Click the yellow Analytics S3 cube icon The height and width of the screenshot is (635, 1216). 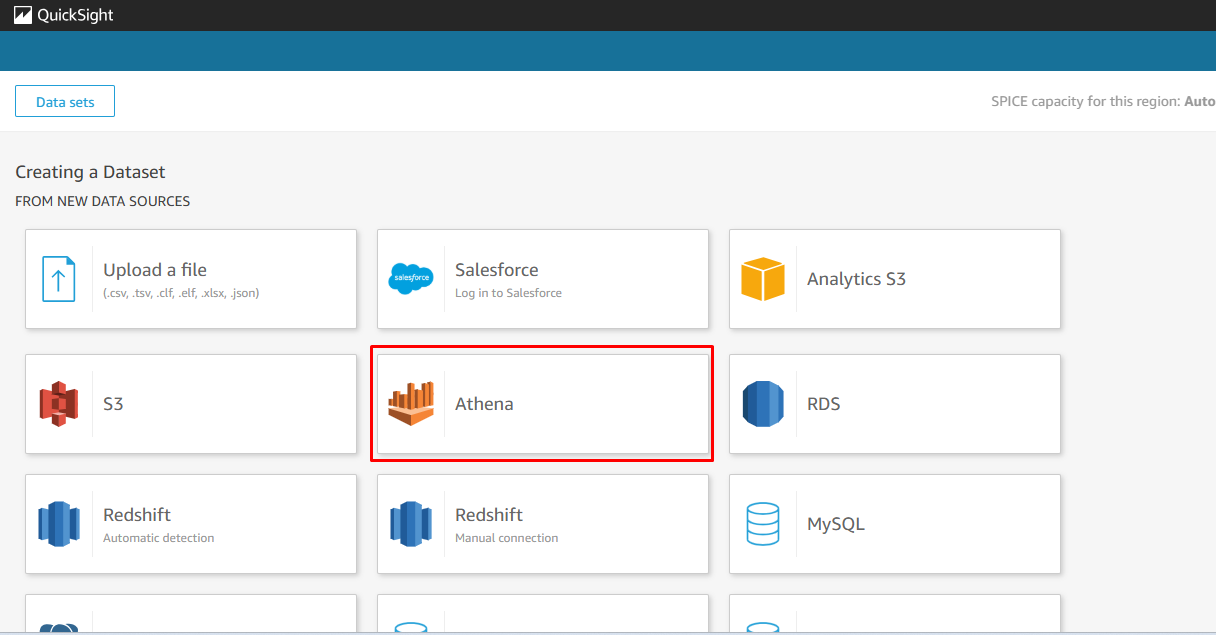click(x=762, y=279)
